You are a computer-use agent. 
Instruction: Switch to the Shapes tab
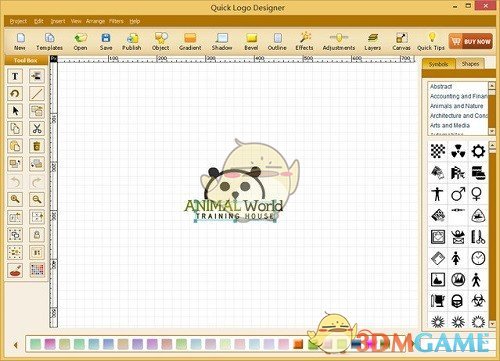pos(470,64)
